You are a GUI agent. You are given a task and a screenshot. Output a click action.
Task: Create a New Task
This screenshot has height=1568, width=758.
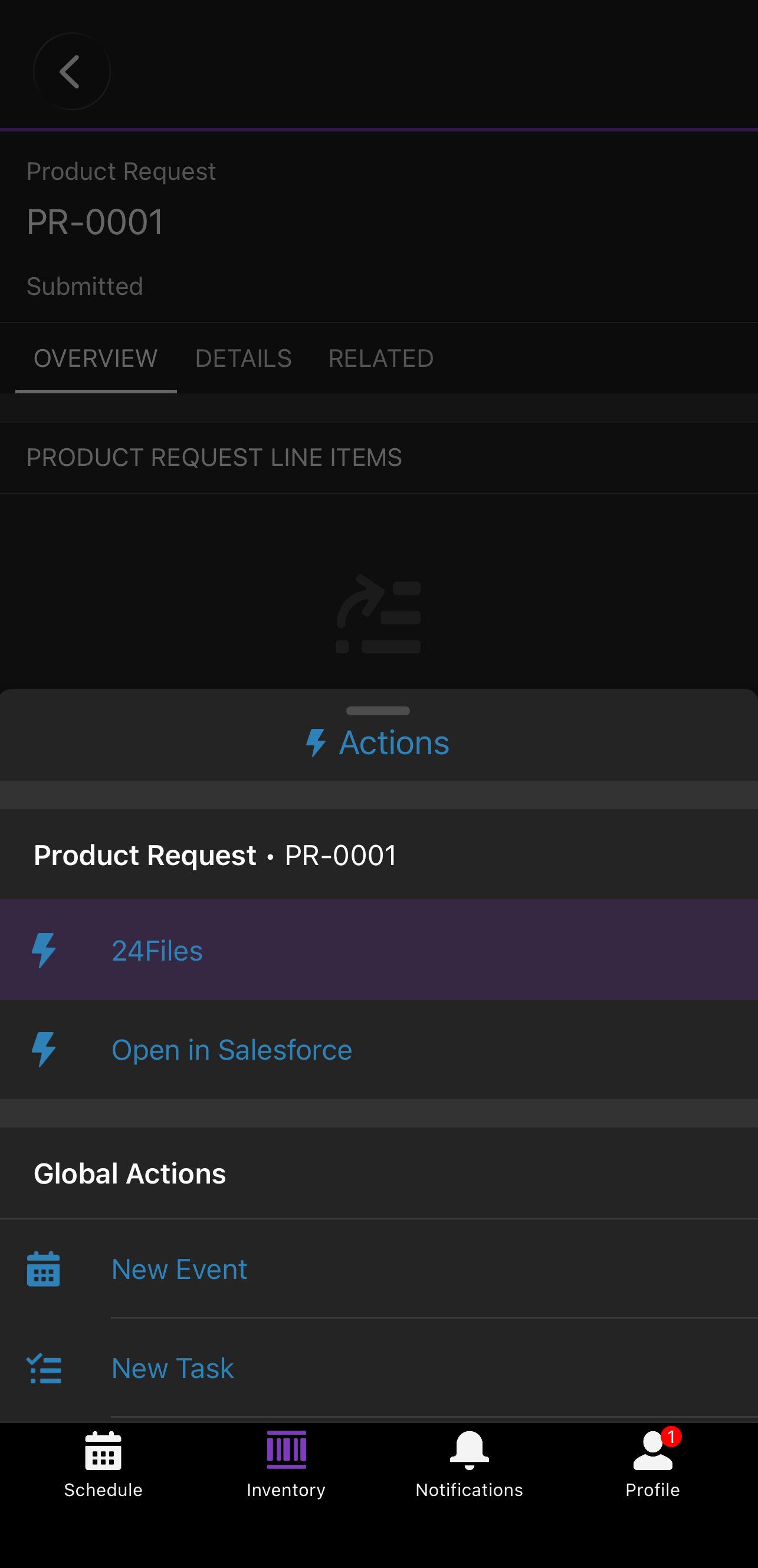coord(379,1368)
